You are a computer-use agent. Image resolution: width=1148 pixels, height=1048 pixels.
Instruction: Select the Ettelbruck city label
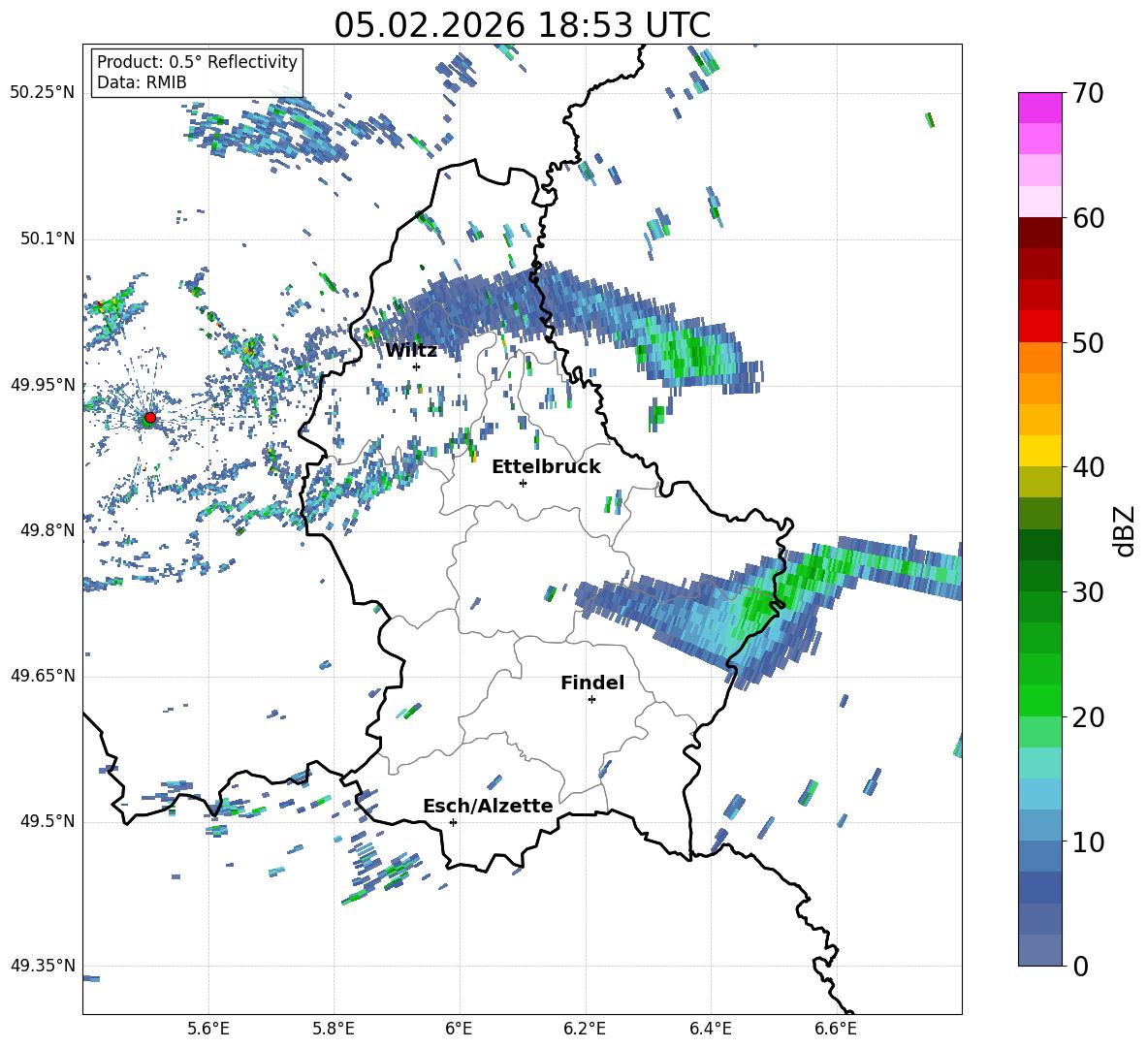click(546, 467)
